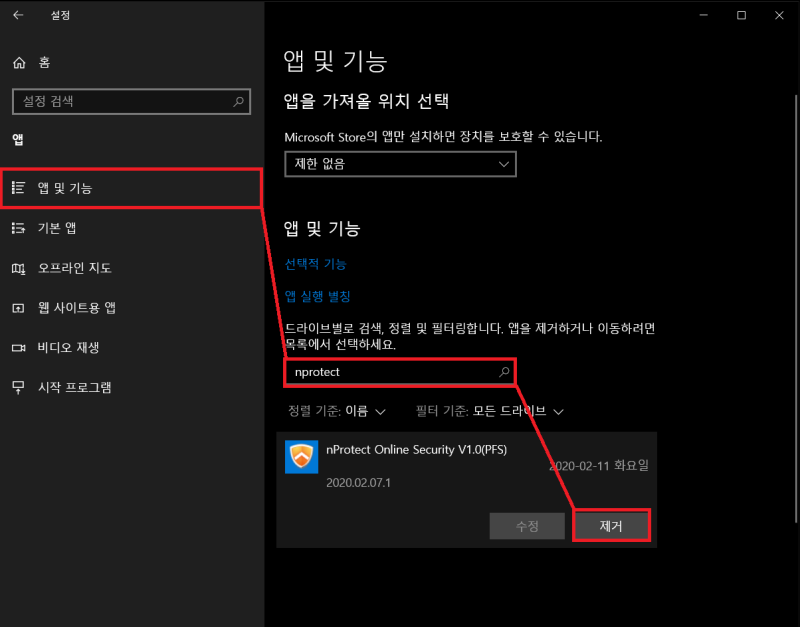This screenshot has width=800, height=627.
Task: Open the 제한 없음 app source dropdown
Action: (400, 164)
